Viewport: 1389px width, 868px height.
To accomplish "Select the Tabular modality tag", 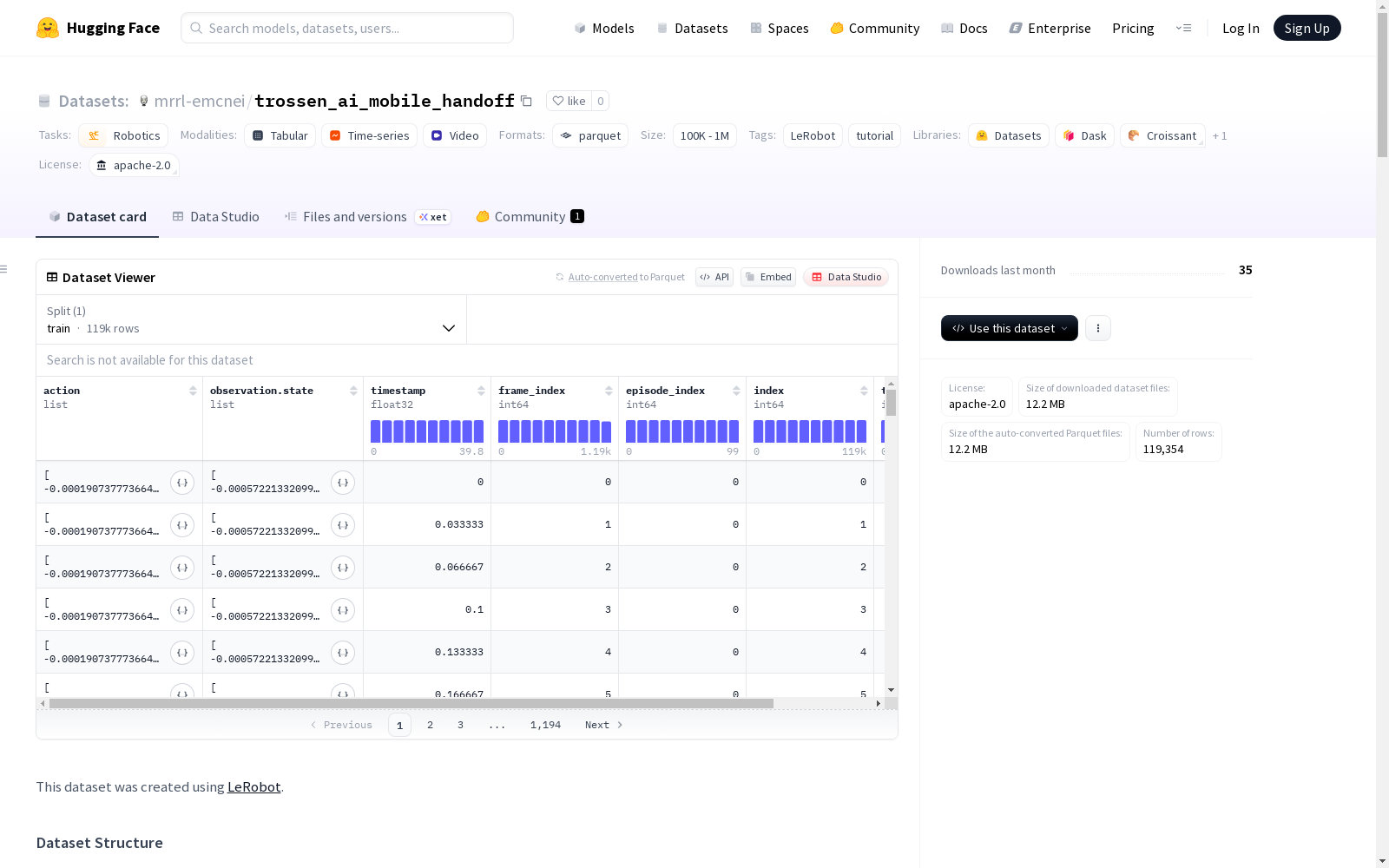I will click(x=280, y=135).
